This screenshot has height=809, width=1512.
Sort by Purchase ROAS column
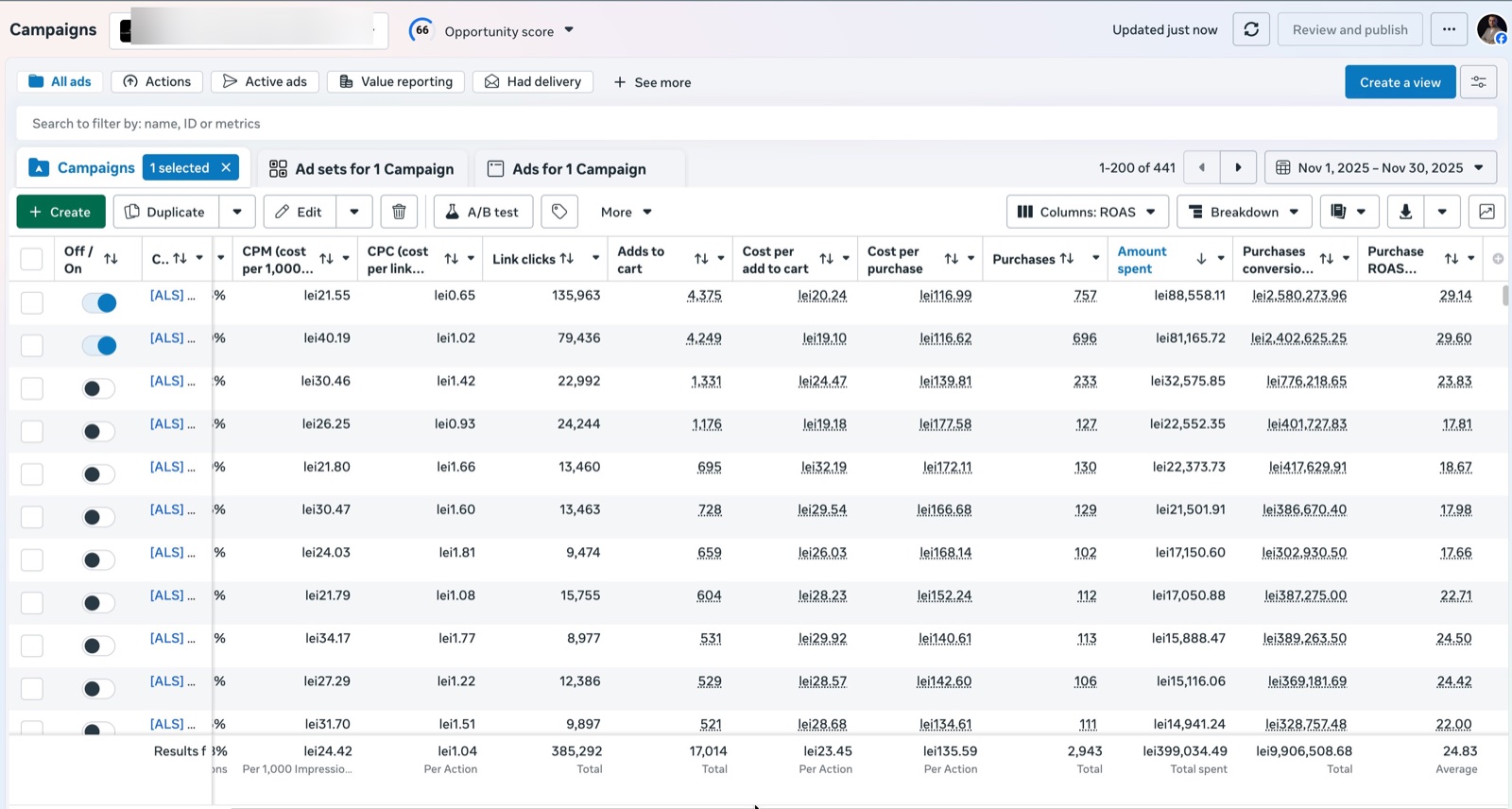click(x=1452, y=259)
